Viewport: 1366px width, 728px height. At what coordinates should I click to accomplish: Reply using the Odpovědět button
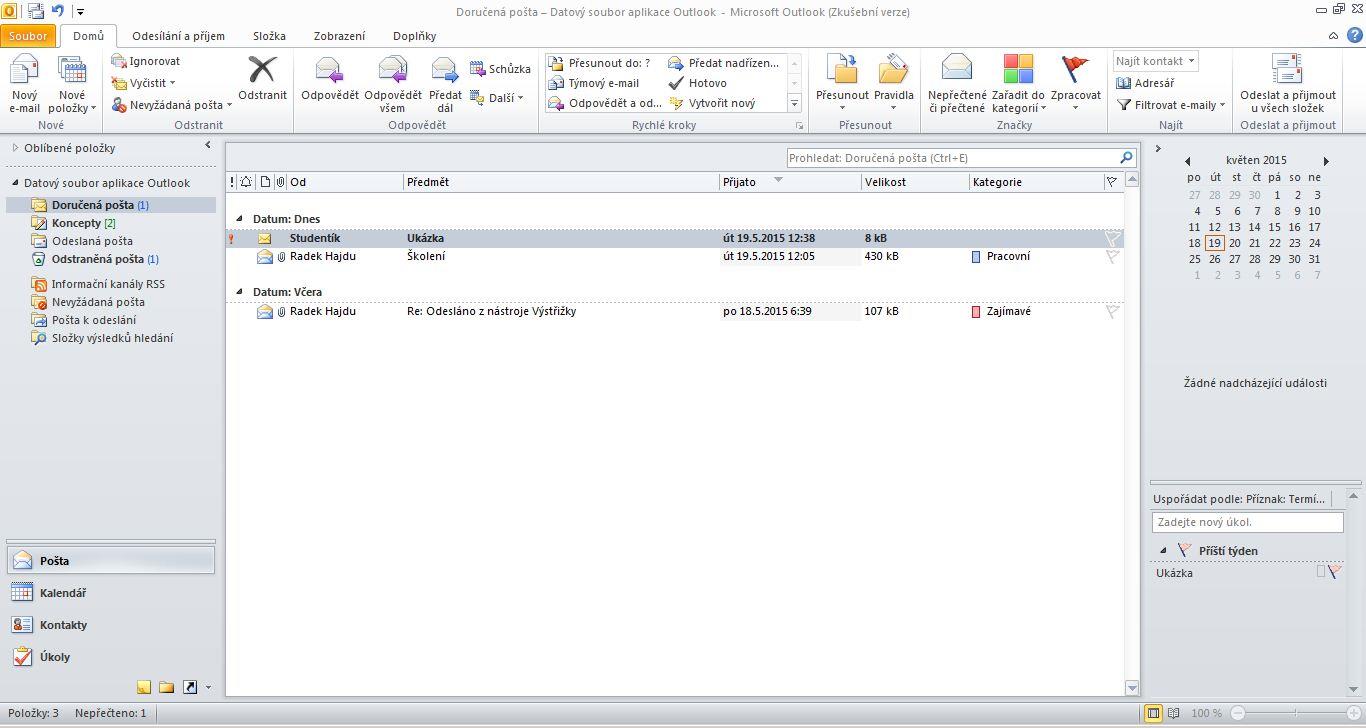330,79
